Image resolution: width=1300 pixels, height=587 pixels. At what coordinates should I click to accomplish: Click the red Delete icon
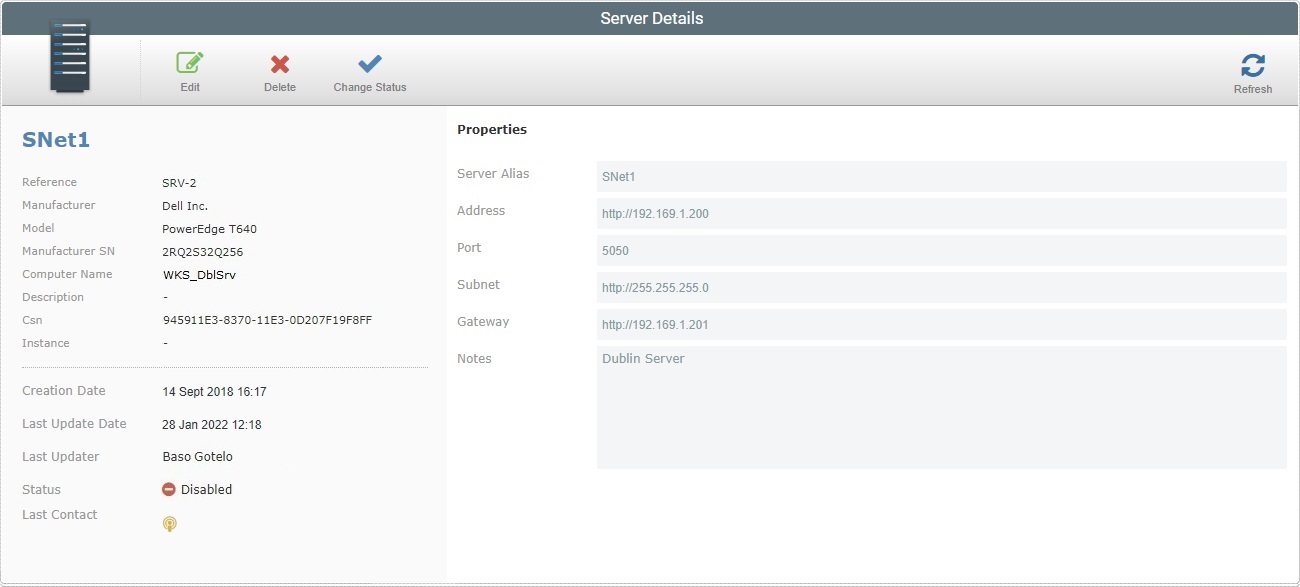[x=279, y=62]
